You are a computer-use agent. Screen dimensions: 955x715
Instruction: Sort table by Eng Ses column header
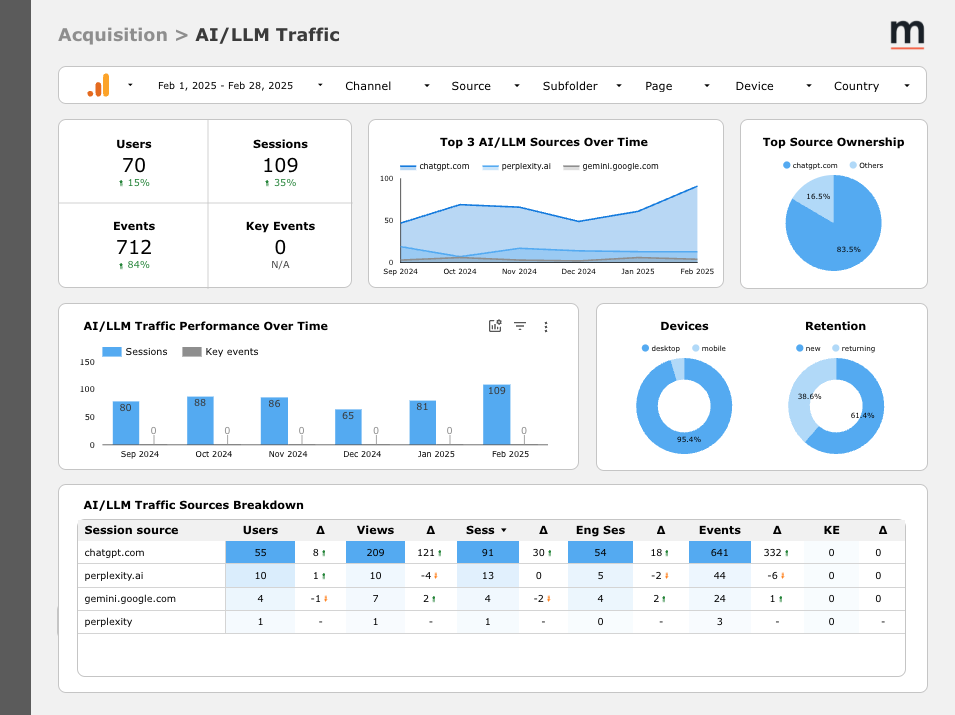(x=600, y=530)
